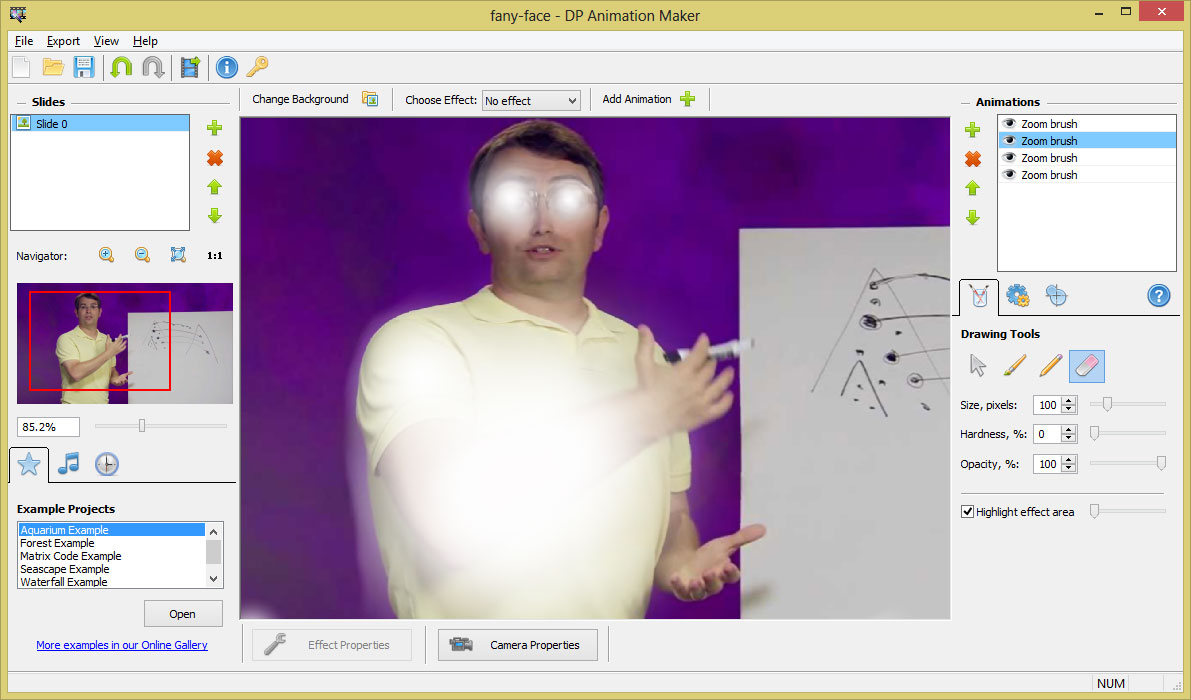Screen dimensions: 1191x700
Task: Open the About info icon
Action: (x=226, y=68)
